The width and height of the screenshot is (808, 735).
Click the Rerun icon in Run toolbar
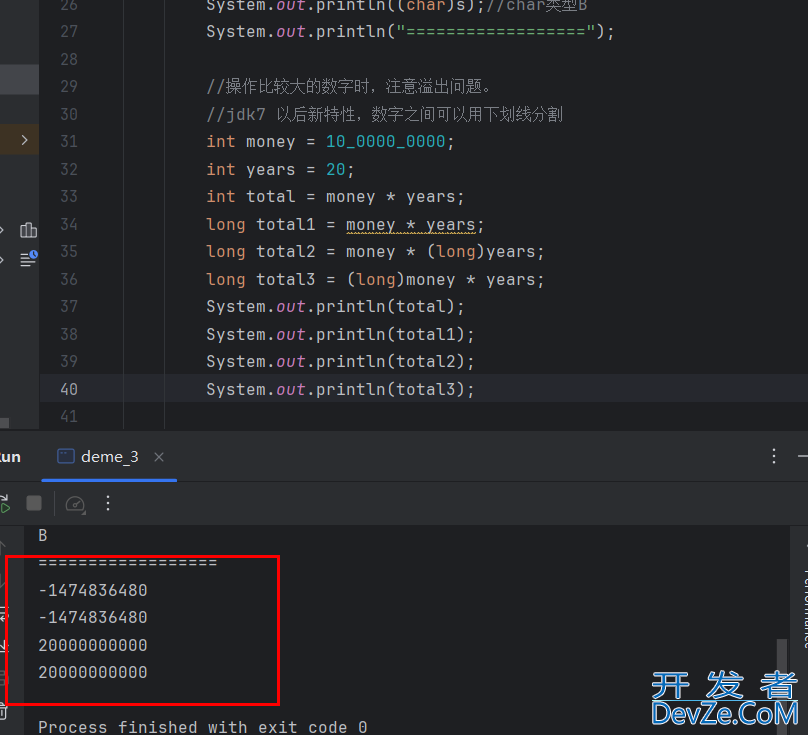pos(3,503)
